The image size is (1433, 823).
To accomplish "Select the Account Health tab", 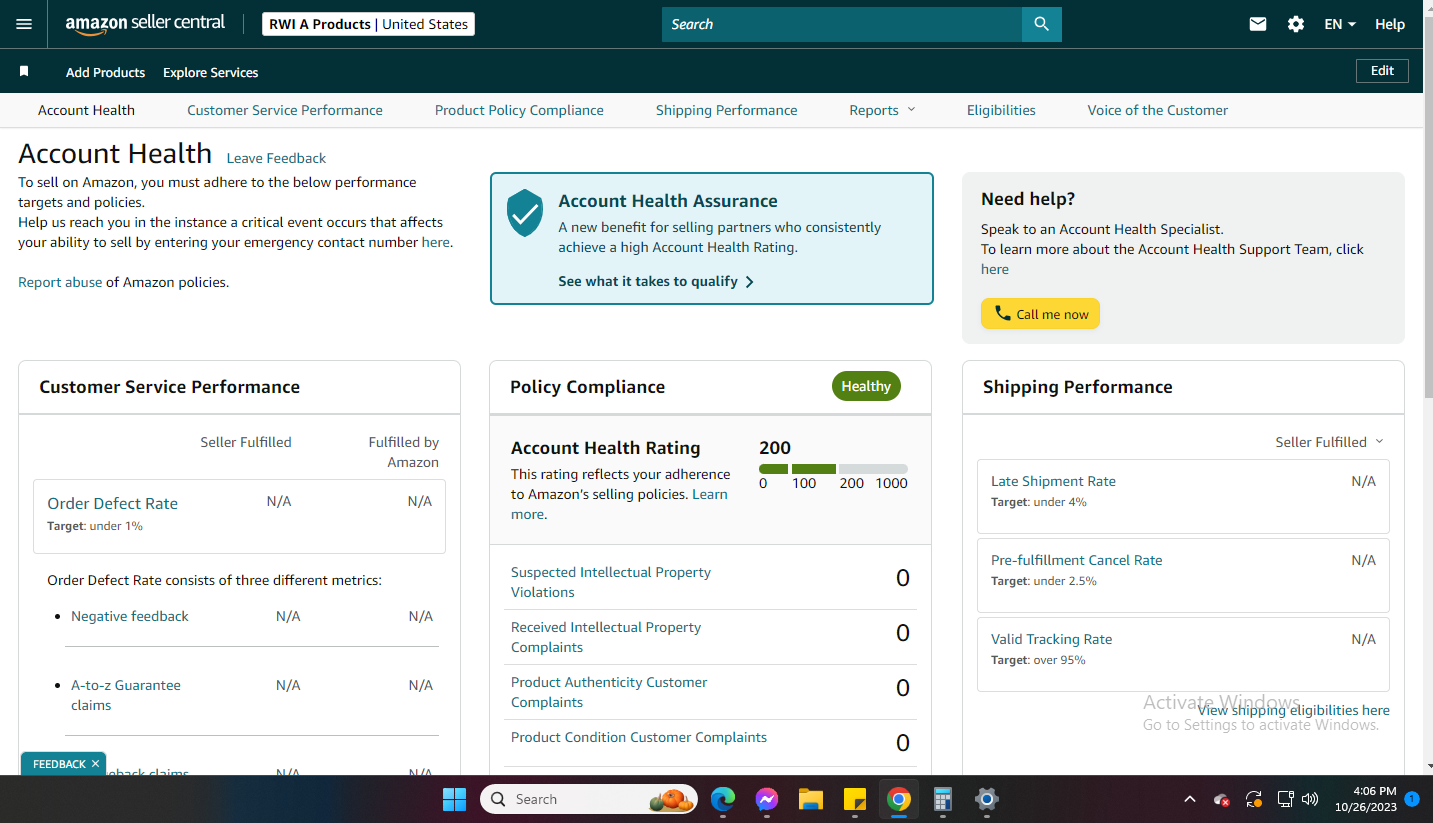I will (86, 110).
